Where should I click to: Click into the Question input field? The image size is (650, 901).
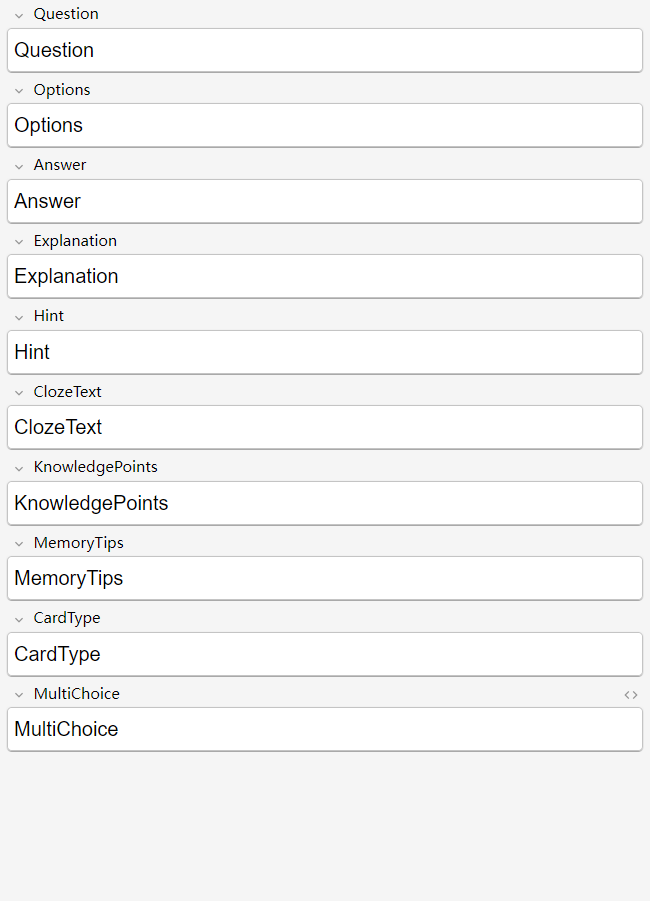(324, 51)
